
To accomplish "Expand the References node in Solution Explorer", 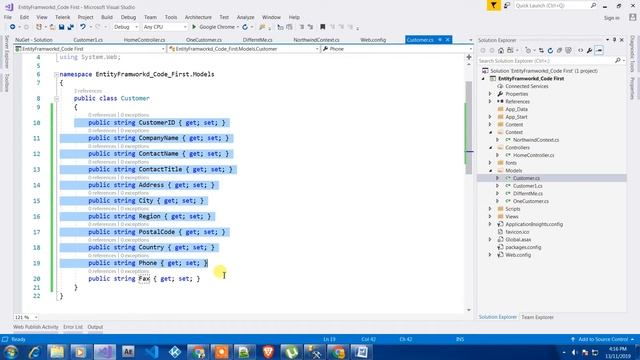I will 490,102.
